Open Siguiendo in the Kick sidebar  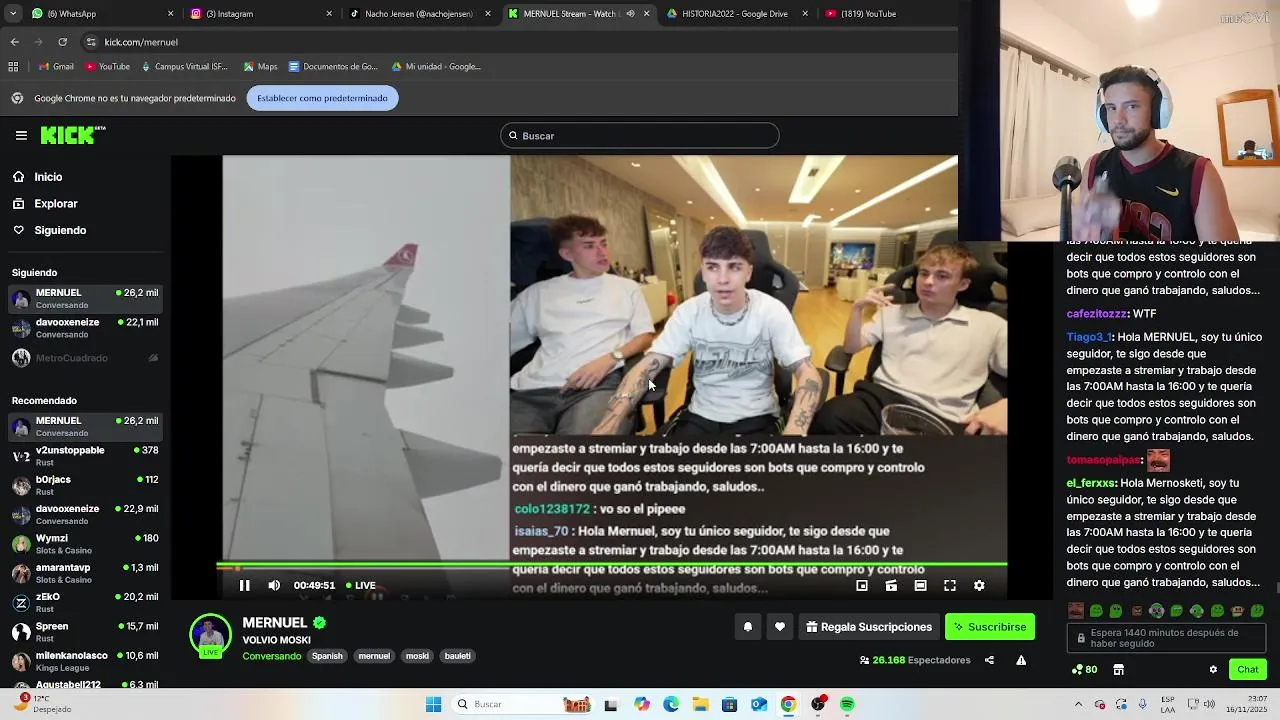(60, 230)
